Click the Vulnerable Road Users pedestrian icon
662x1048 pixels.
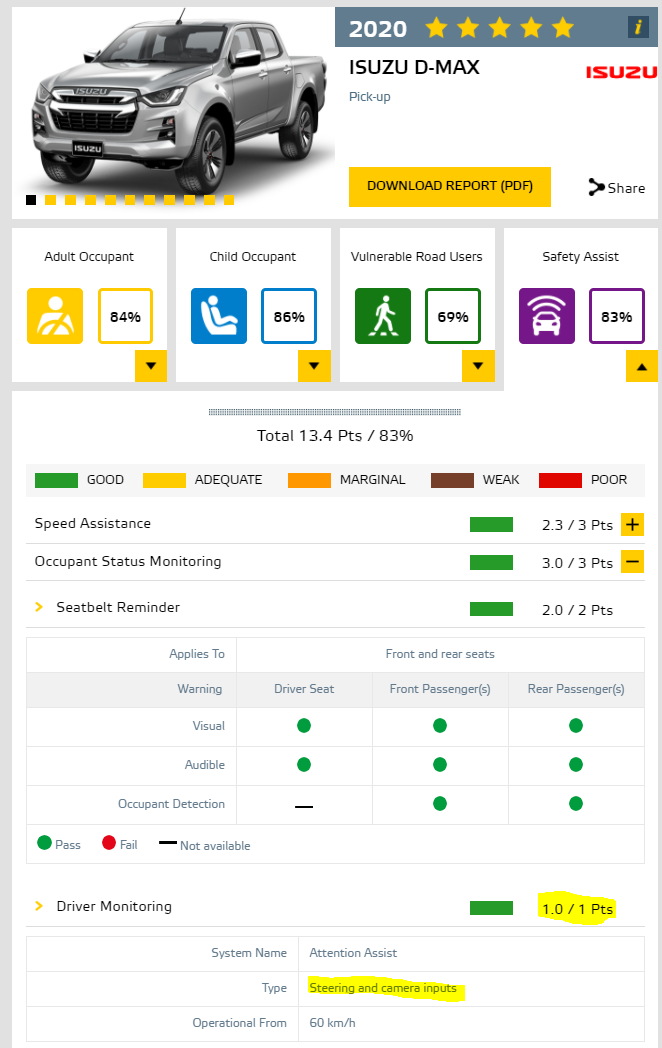pyautogui.click(x=382, y=316)
